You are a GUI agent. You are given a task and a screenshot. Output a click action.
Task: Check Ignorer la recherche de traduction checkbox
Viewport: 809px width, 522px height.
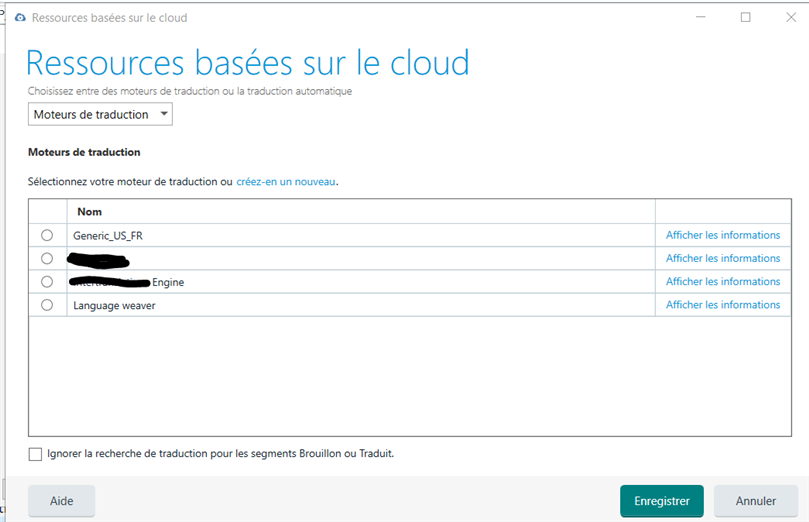tap(35, 454)
